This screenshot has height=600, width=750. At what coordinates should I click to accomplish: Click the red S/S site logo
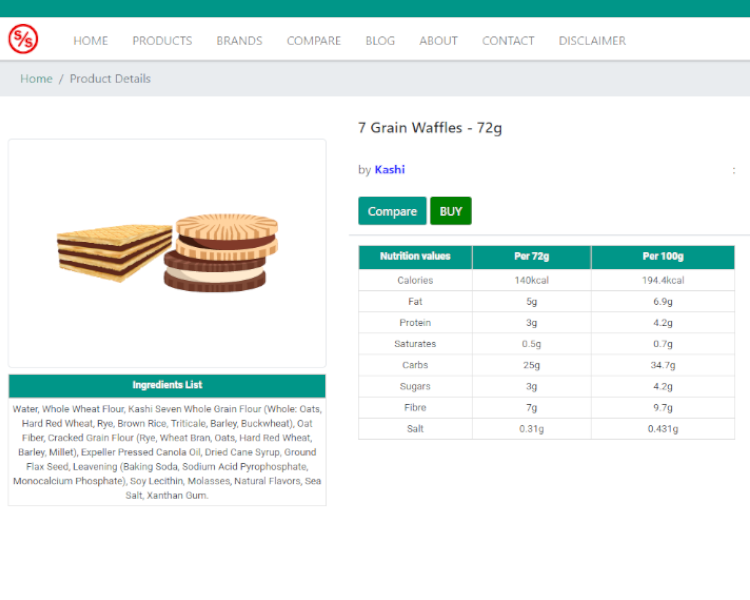tap(23, 39)
